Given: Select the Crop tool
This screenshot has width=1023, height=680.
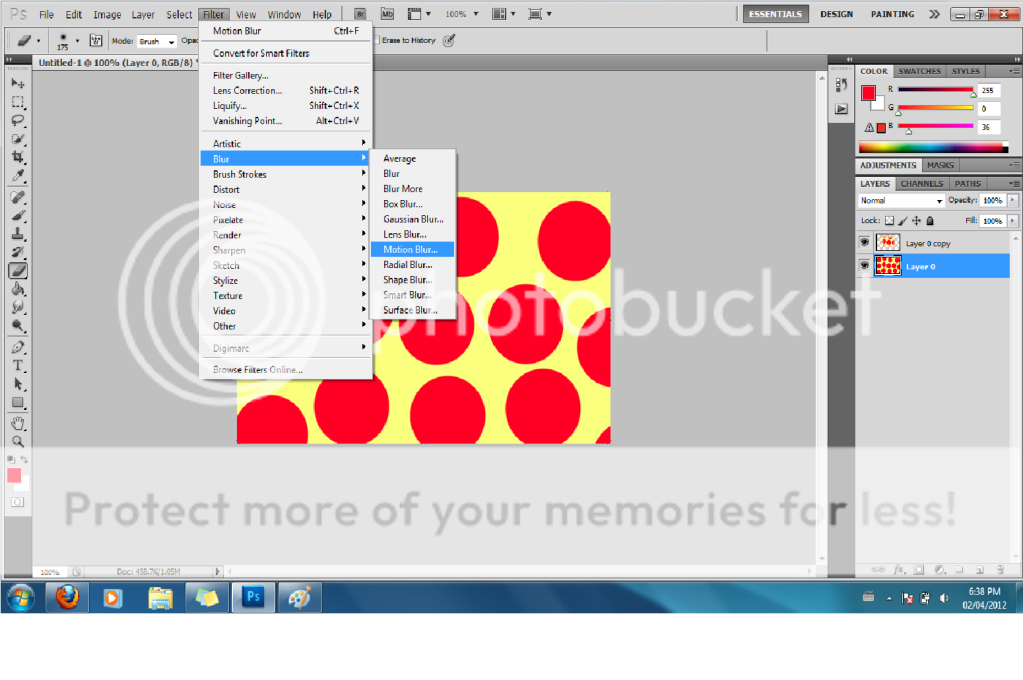Looking at the screenshot, I should (x=18, y=158).
